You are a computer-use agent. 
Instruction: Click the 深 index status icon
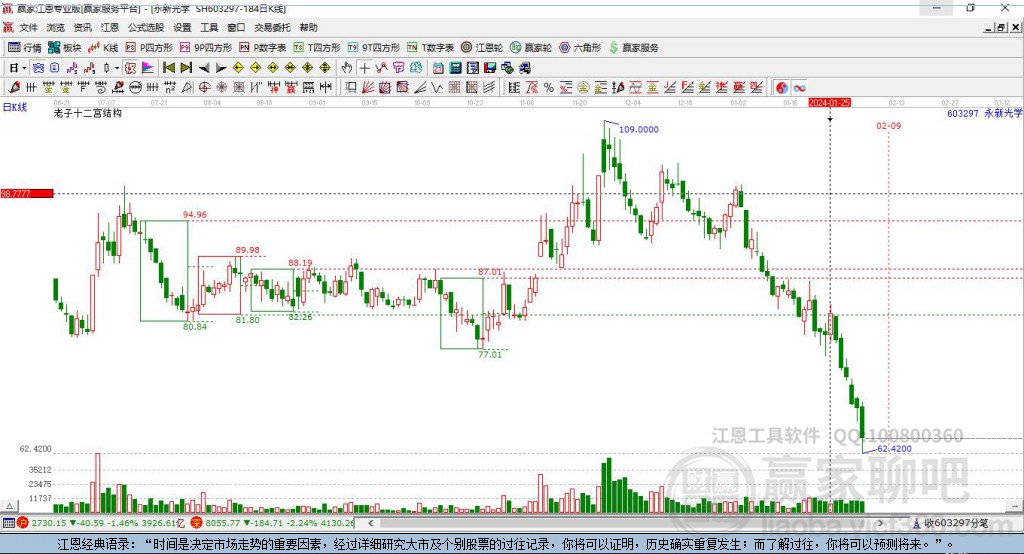point(197,523)
